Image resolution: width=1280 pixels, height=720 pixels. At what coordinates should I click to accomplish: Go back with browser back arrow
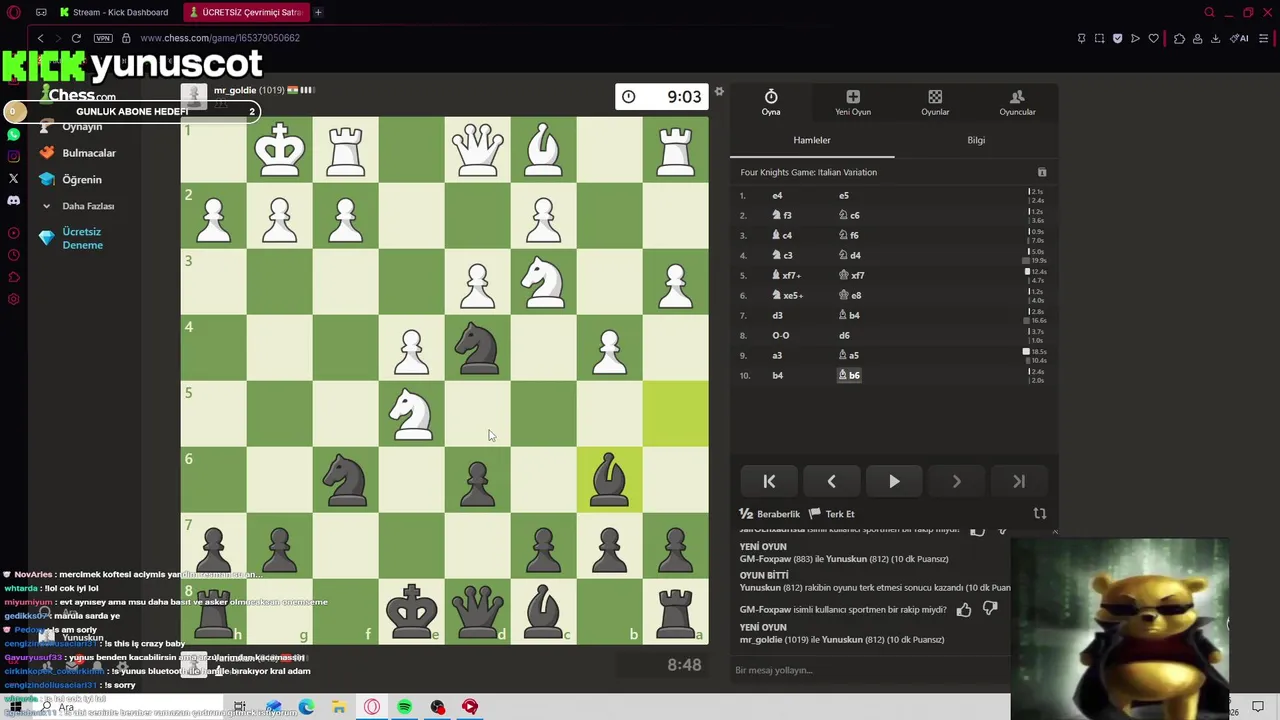(40, 38)
